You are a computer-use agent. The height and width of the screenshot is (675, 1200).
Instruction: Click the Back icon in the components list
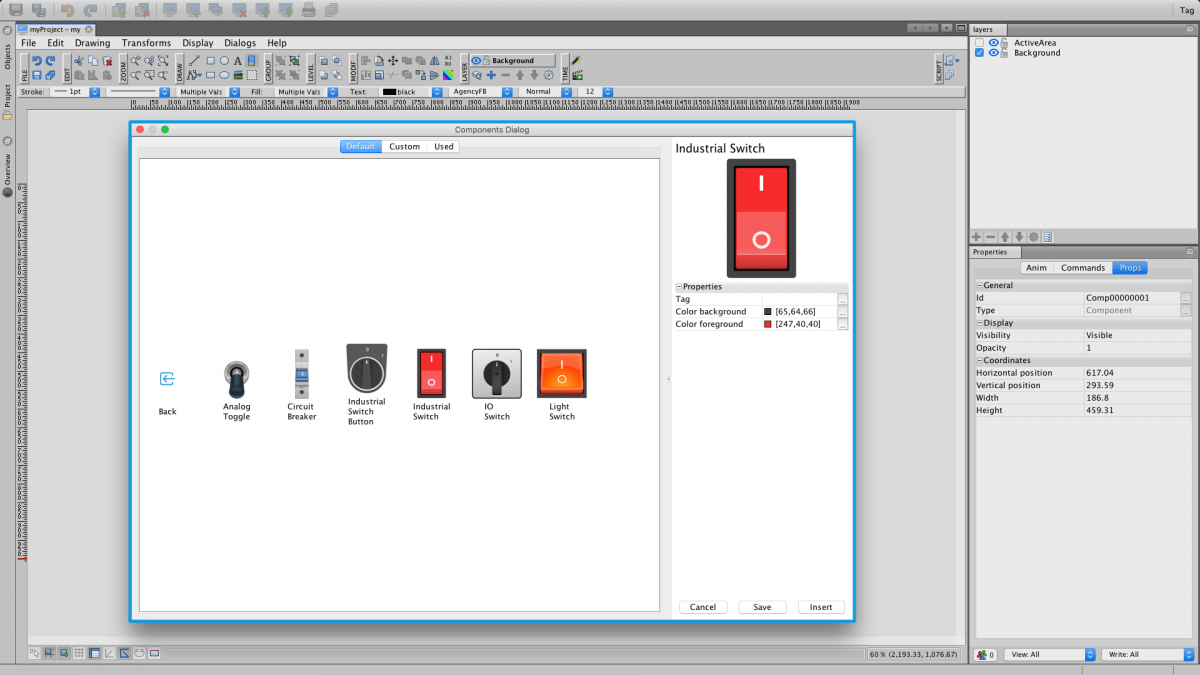coord(167,379)
